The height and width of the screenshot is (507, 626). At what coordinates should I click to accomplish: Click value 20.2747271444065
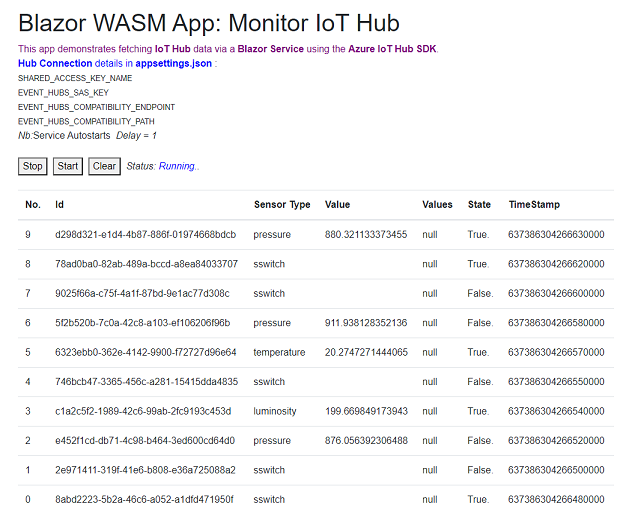[x=366, y=352]
